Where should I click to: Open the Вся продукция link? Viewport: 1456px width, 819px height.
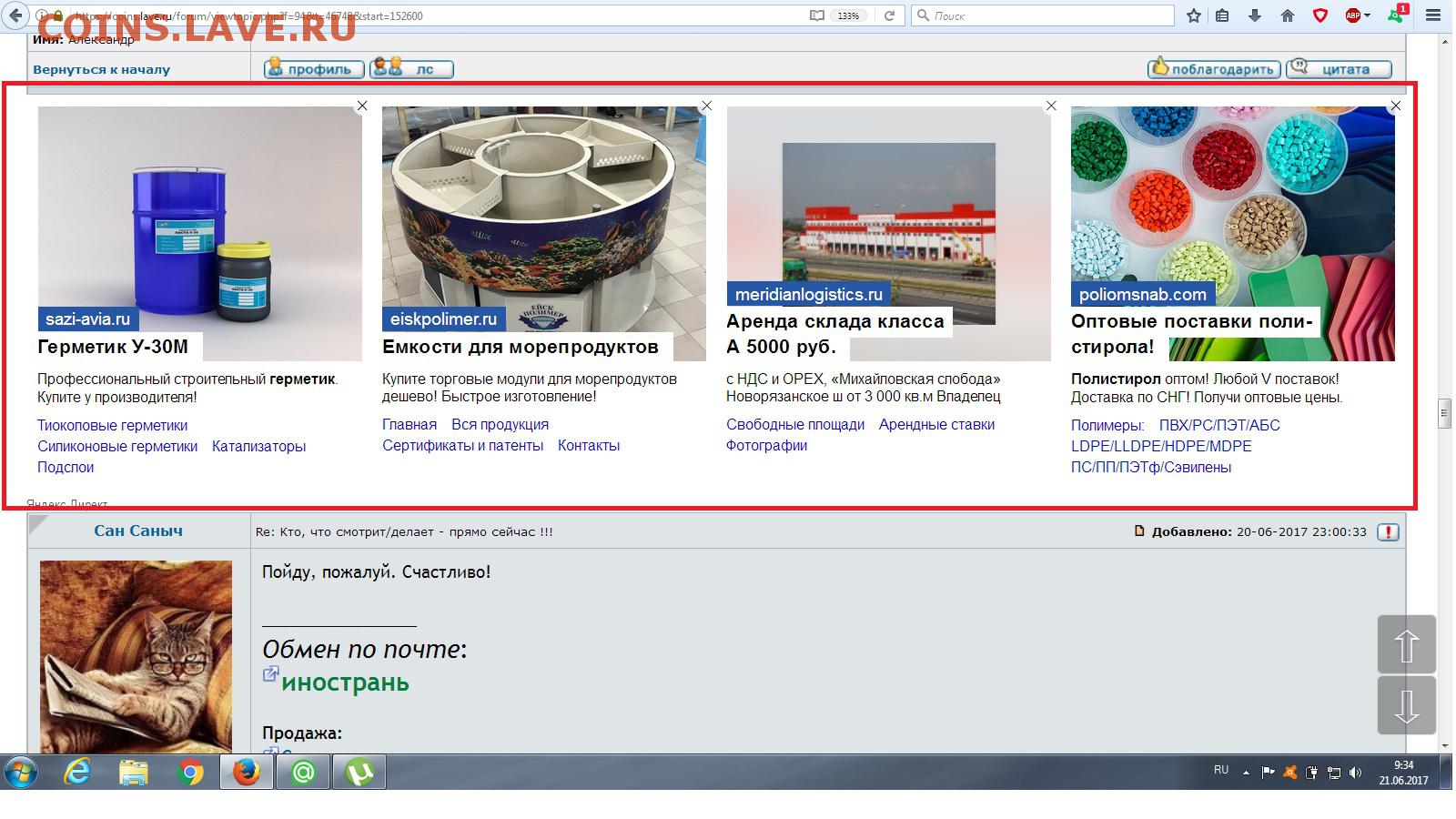point(500,424)
